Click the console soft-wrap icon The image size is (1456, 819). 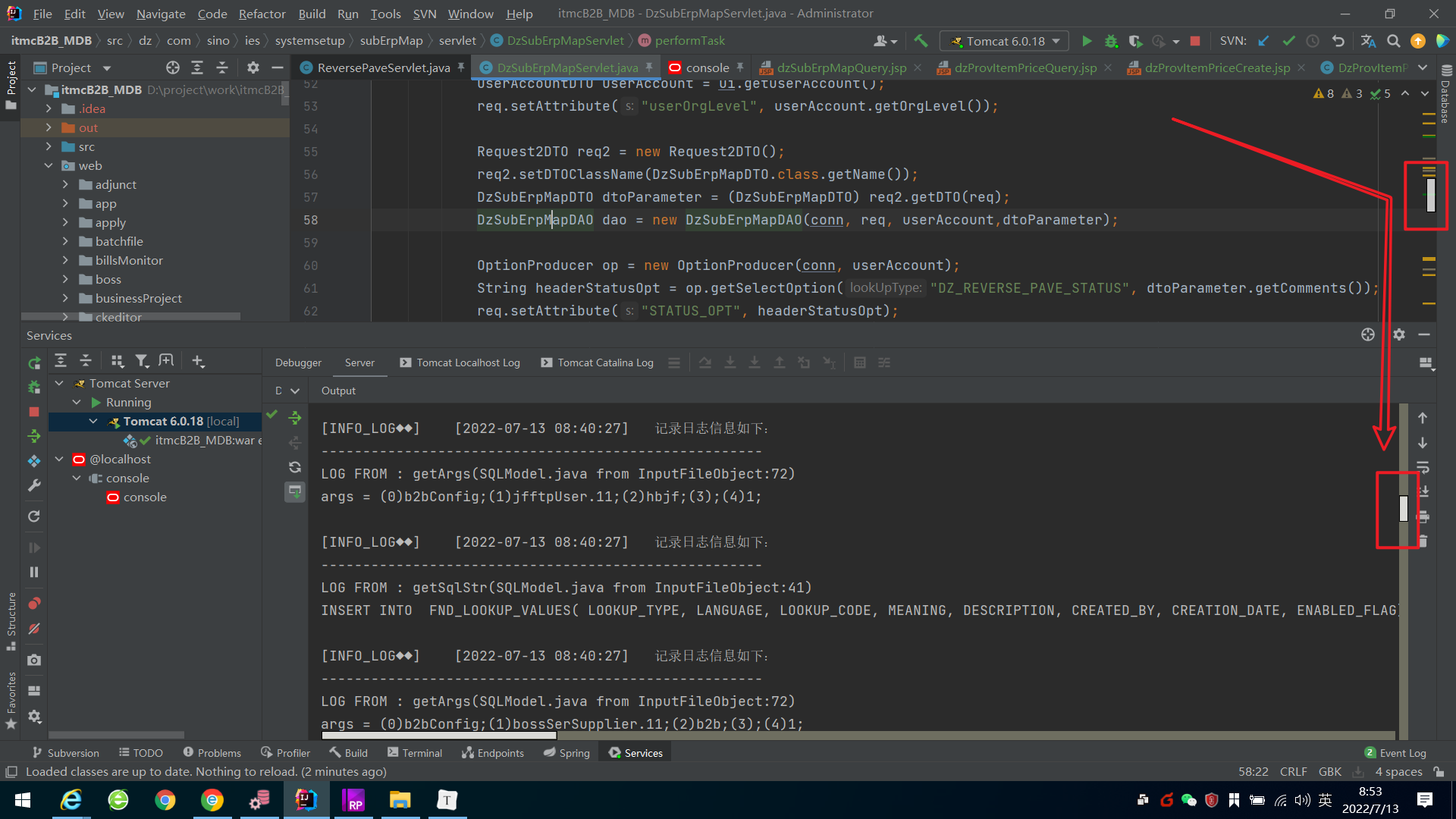(x=1423, y=467)
